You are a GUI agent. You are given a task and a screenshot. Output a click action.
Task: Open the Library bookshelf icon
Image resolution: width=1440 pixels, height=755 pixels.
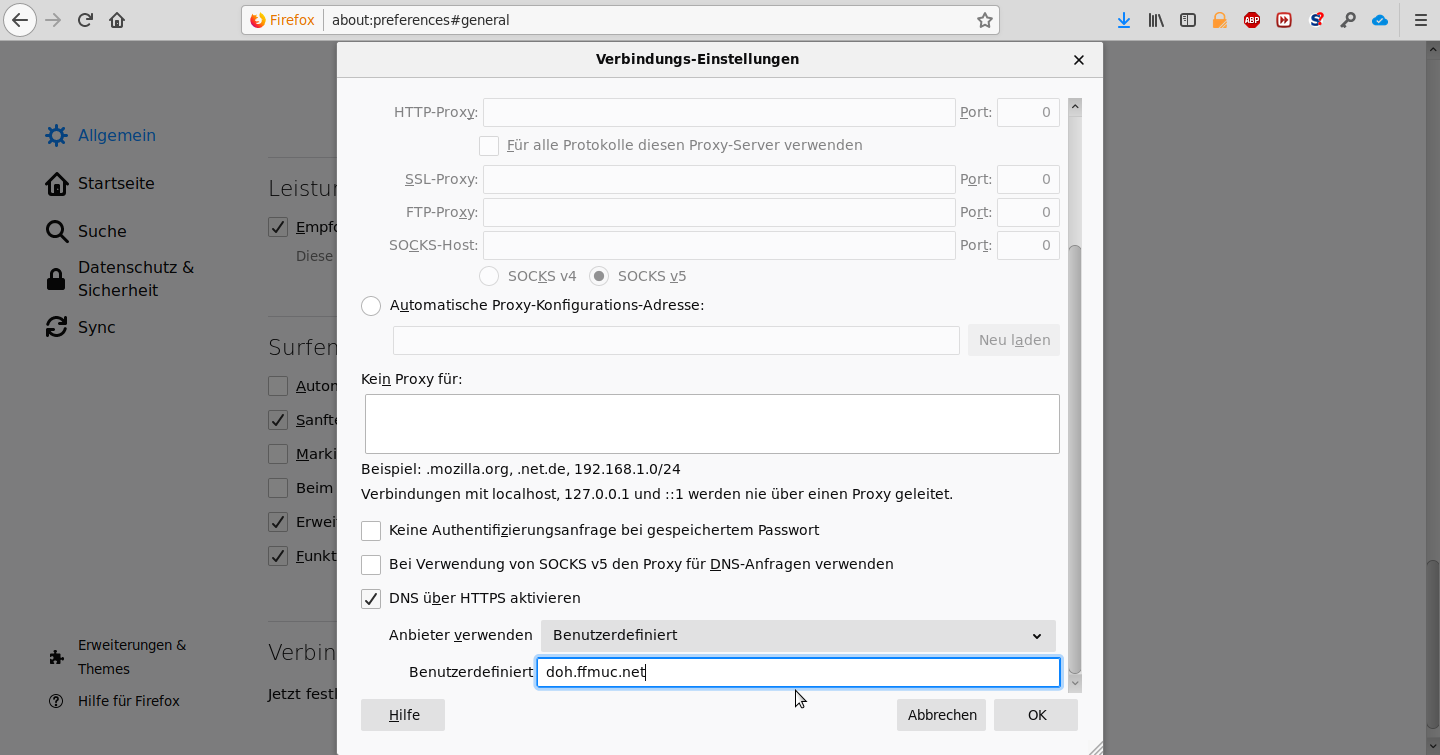1156,20
